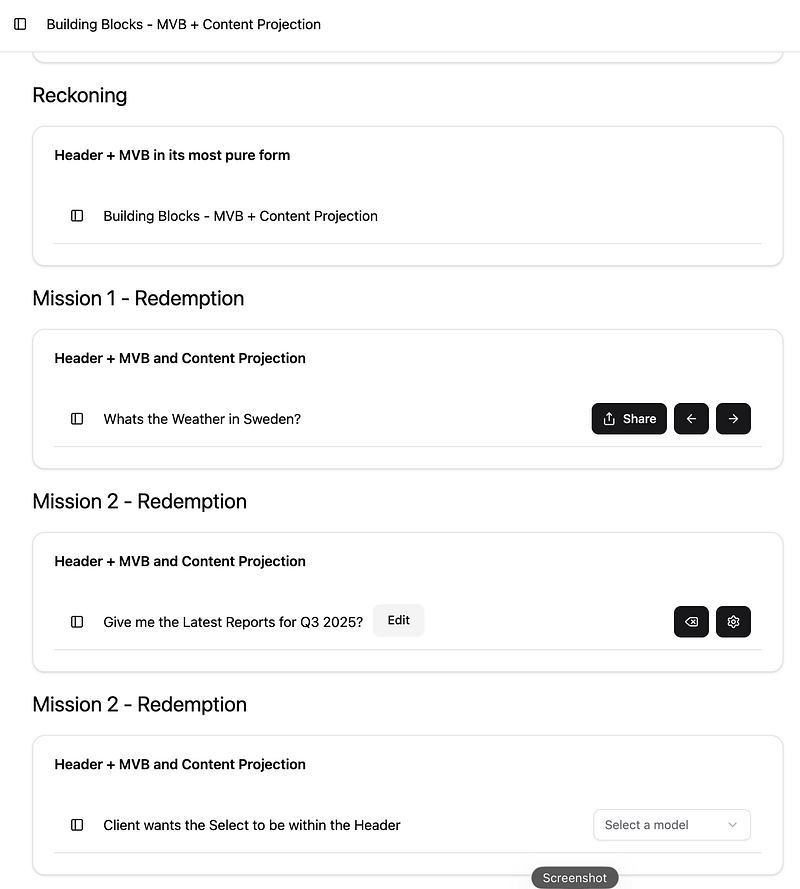The width and height of the screenshot is (800, 889).
Task: Click Client wants the Select header text
Action: point(252,825)
